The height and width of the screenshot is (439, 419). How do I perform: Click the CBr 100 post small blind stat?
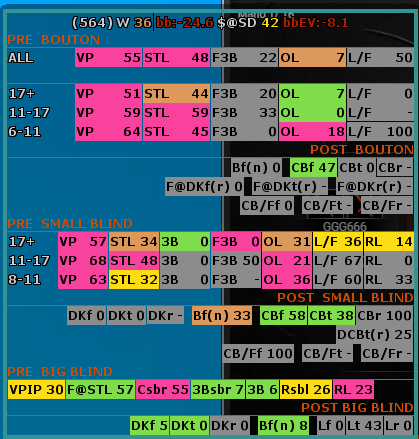(385, 315)
